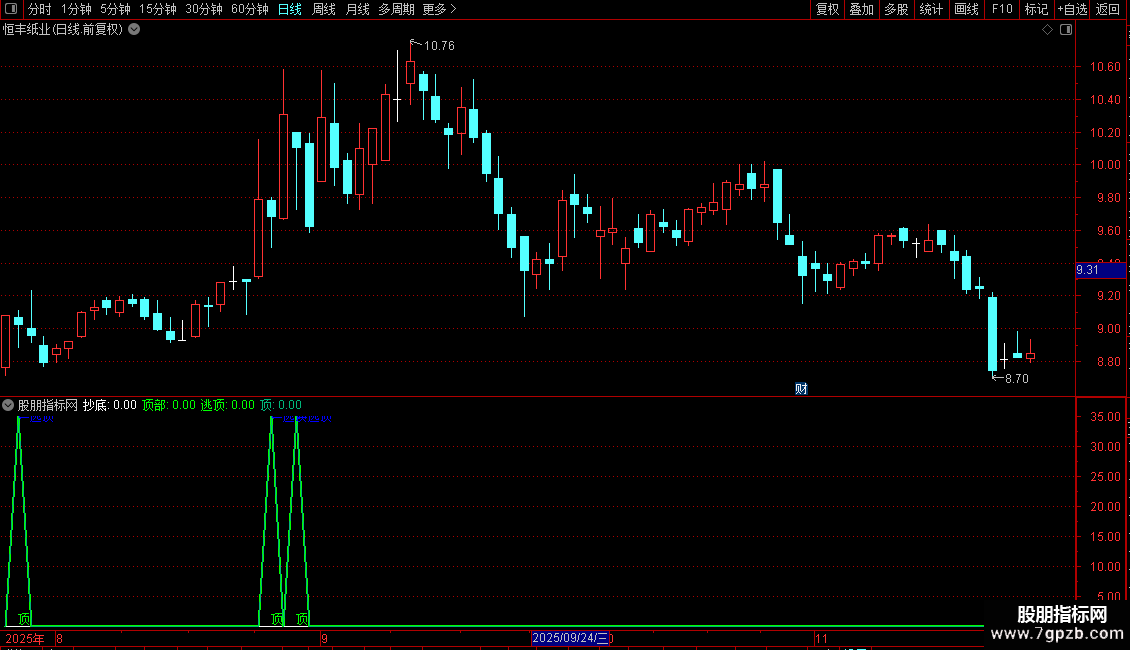Switch to 周线 weekly chart
The height and width of the screenshot is (650, 1130).
point(324,9)
